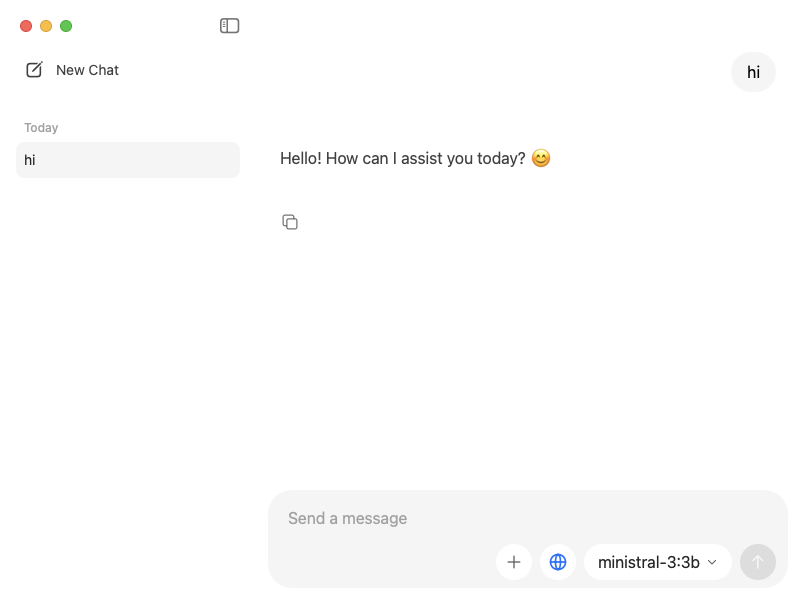Click the "hi" user message bubble
The height and width of the screenshot is (600, 800).
tap(753, 72)
